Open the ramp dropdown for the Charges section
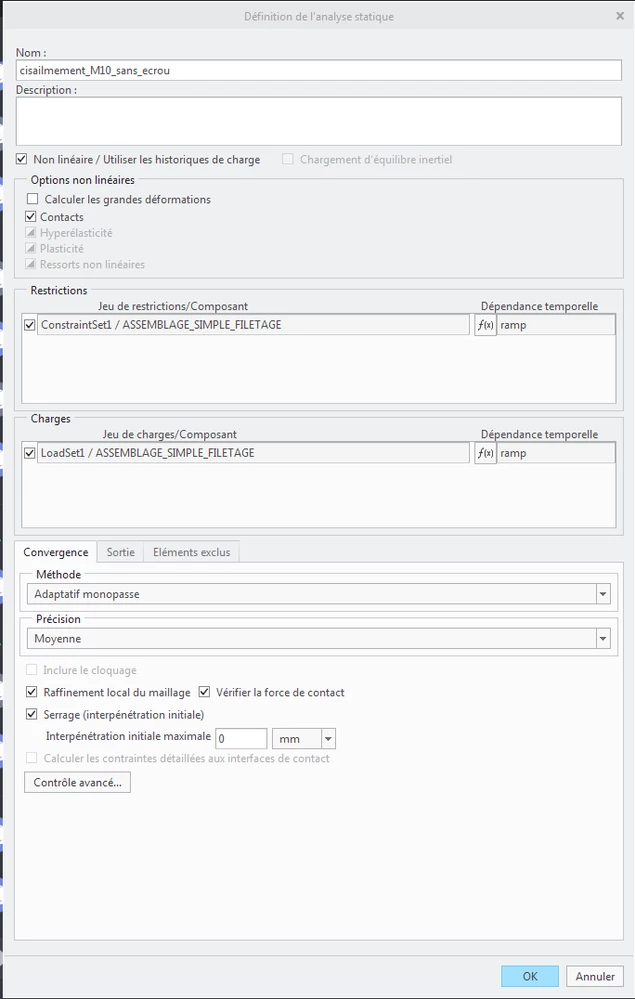The image size is (635, 999). 555,452
